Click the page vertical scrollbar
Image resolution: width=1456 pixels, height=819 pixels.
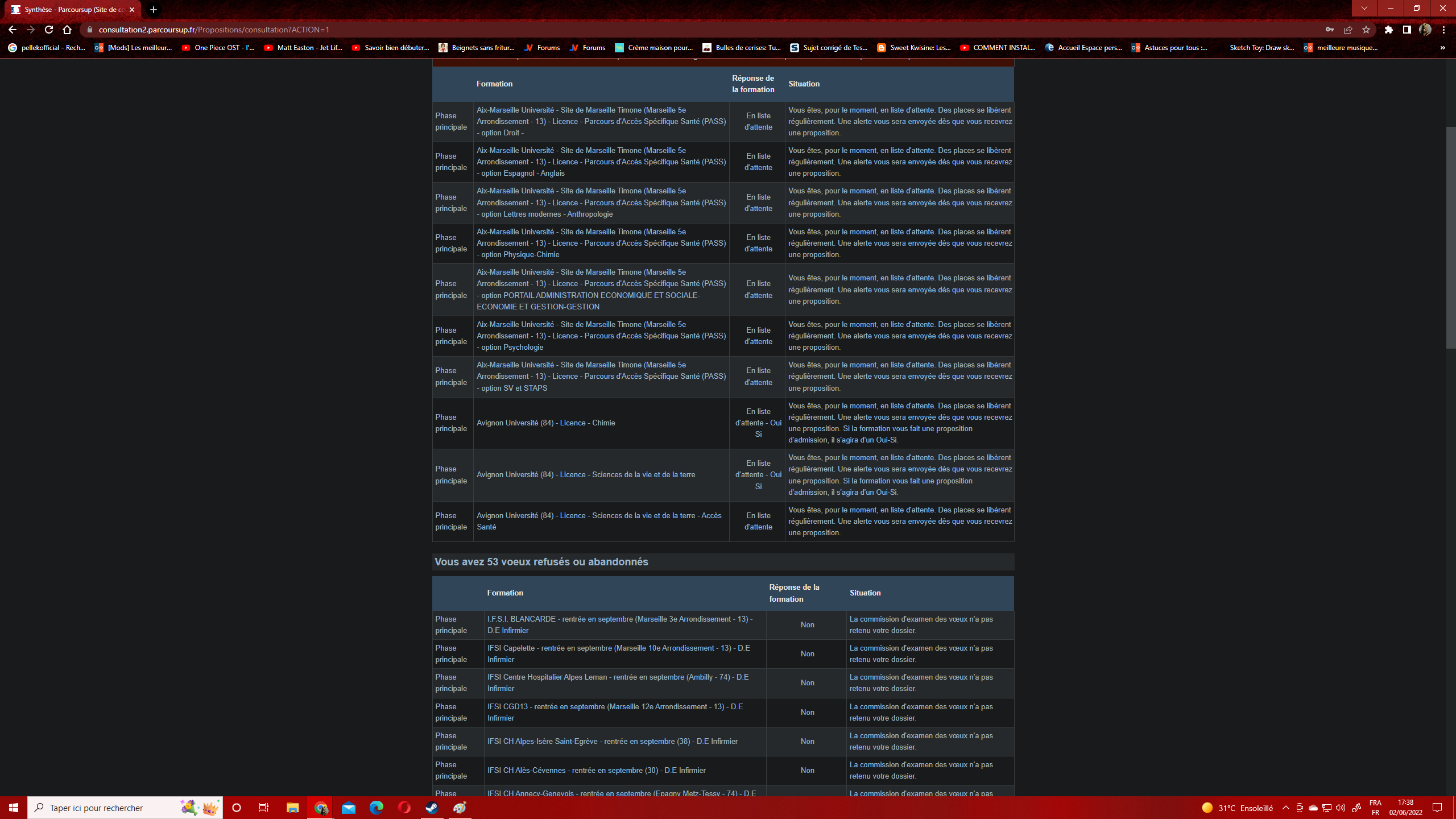tap(1450, 238)
